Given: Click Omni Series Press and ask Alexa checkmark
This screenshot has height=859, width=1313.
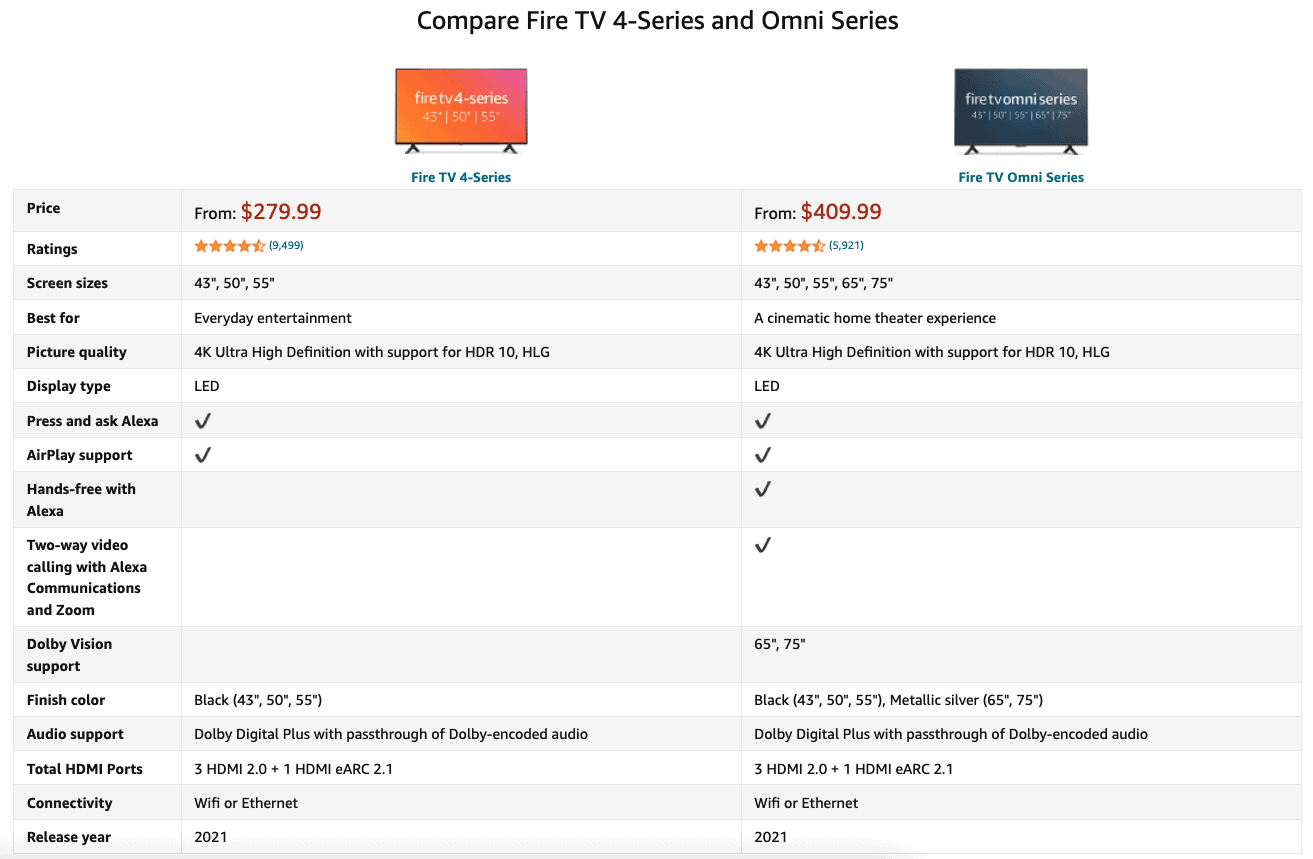Looking at the screenshot, I should coord(763,421).
